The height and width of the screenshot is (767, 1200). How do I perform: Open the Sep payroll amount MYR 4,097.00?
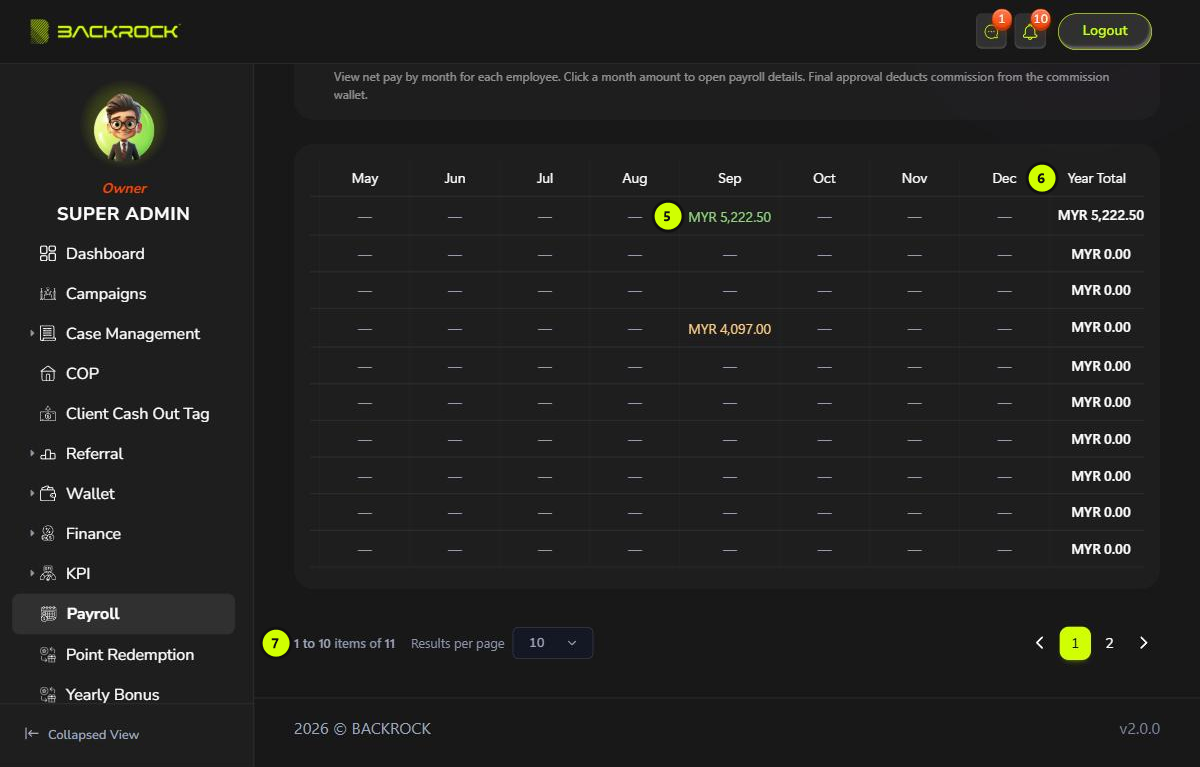pyautogui.click(x=730, y=329)
